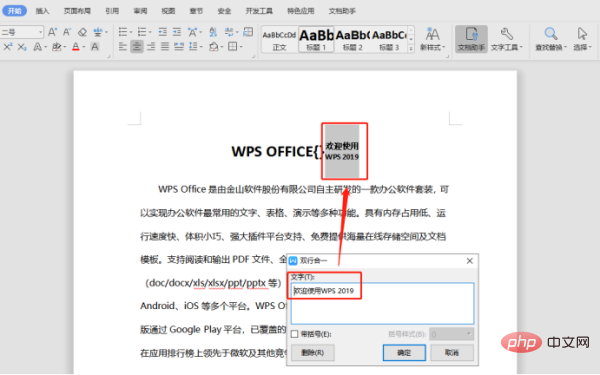The height and width of the screenshot is (375, 600).
Task: Show or hide paragraph marks
Action: point(229,32)
